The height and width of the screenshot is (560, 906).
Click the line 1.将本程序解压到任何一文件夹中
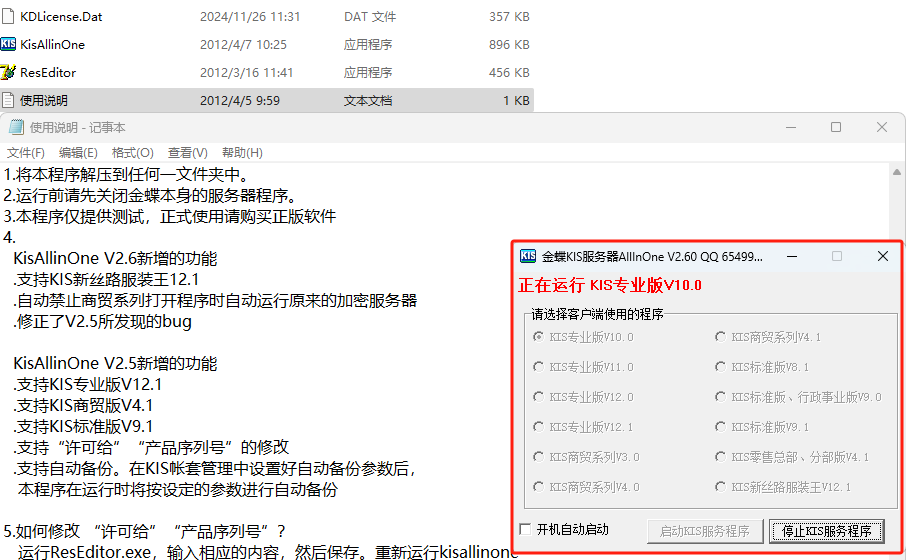pyautogui.click(x=127, y=175)
